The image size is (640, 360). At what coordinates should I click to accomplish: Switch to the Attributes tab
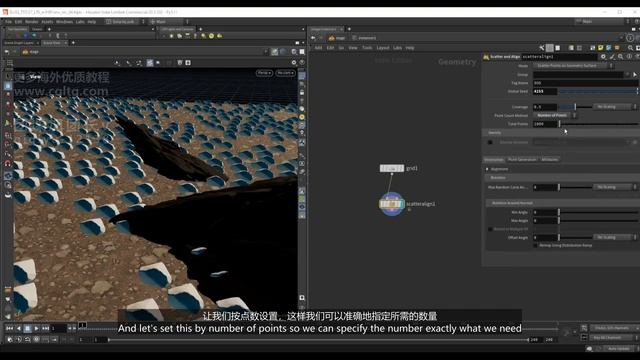549,160
